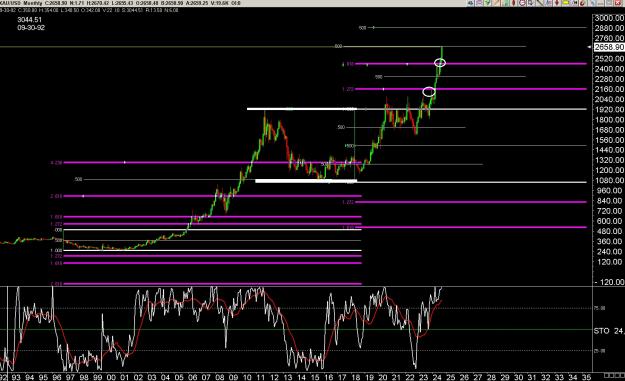Click the skip-to-end arrow toolbar icon
Image resolution: width=625 pixels, height=381 pixels.
click(575, 3)
